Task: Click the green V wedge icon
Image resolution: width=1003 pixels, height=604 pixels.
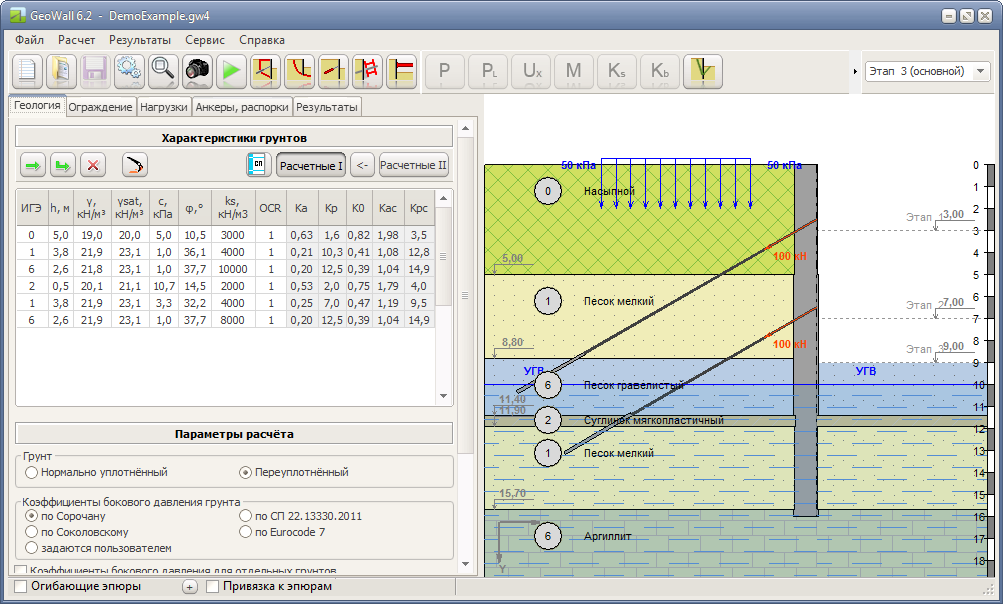Action: [702, 70]
